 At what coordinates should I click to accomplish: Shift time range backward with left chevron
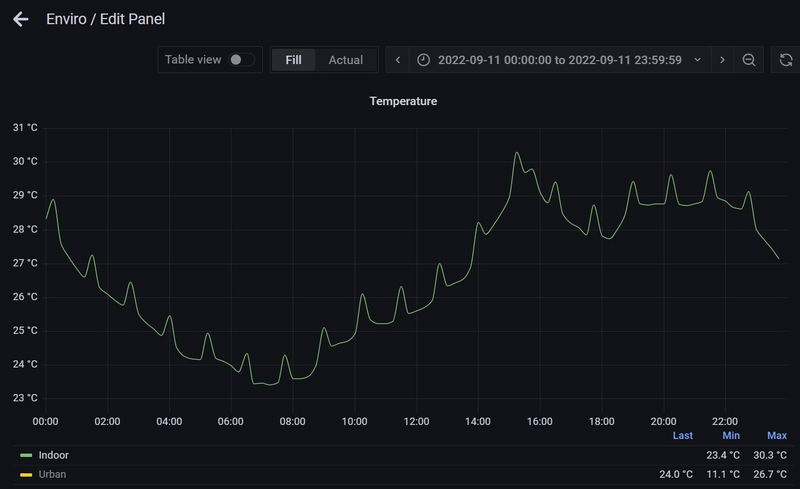click(x=398, y=60)
